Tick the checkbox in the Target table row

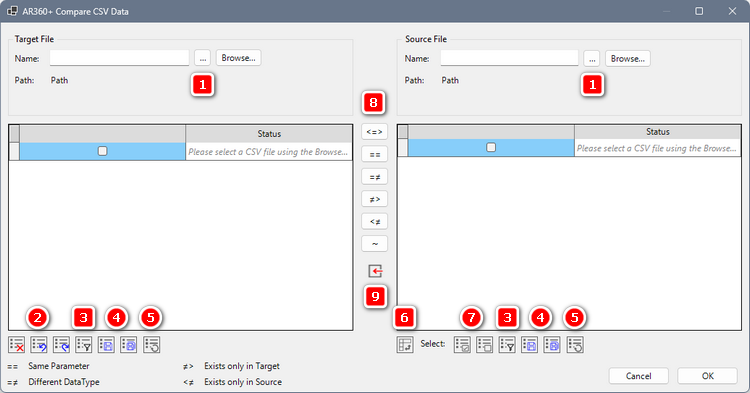(102, 151)
